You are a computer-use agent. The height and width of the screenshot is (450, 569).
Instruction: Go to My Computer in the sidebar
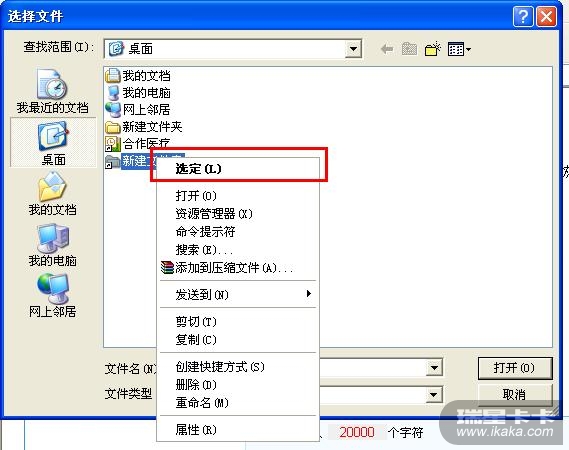pyautogui.click(x=53, y=245)
